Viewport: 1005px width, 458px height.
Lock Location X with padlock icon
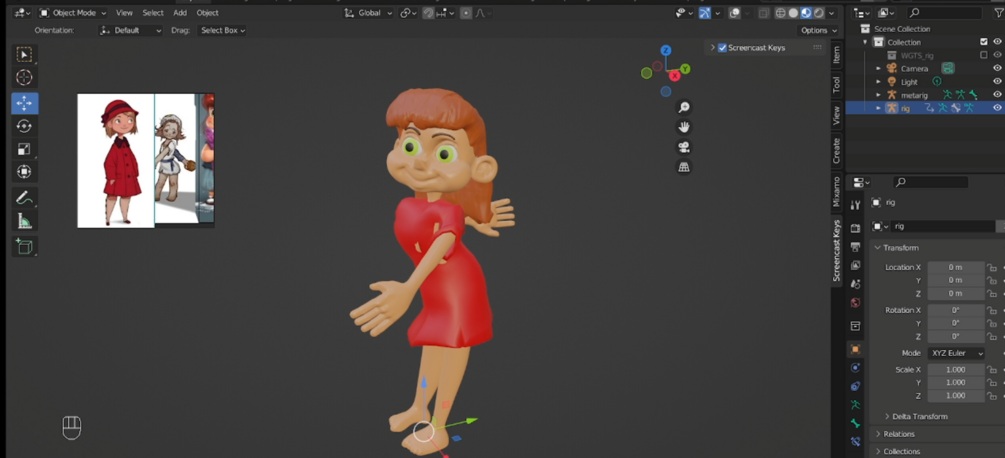(992, 267)
